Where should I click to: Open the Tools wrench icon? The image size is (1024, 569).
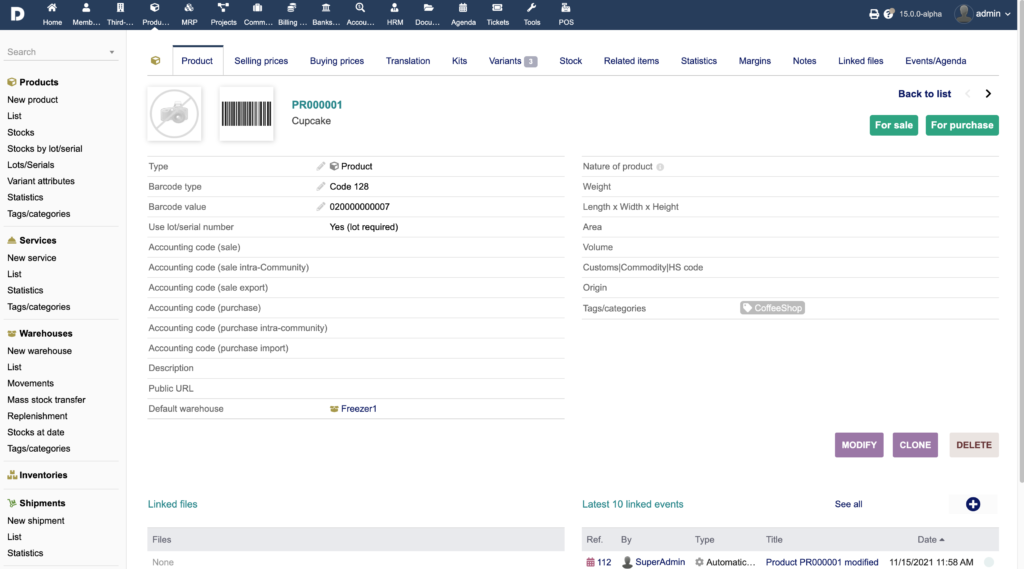click(532, 9)
